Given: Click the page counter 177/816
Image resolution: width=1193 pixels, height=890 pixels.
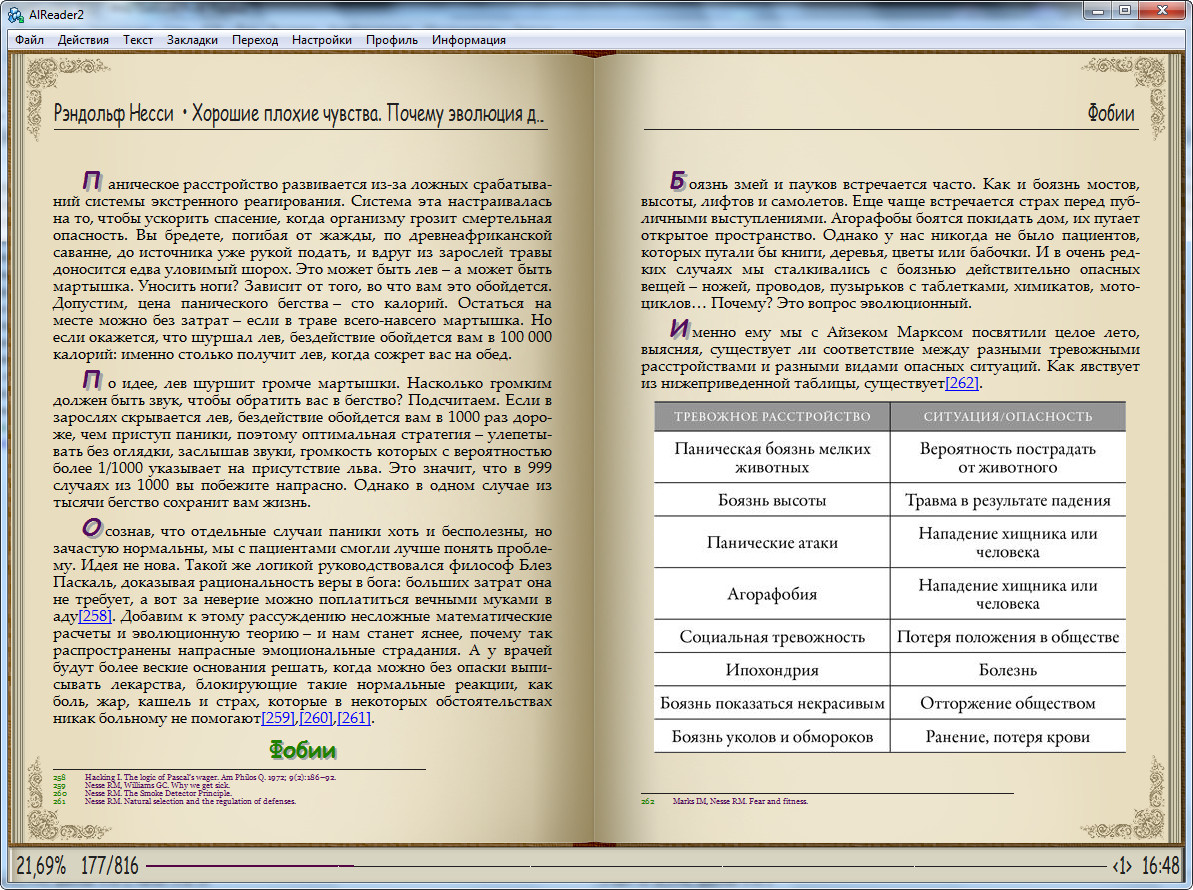Looking at the screenshot, I should pyautogui.click(x=110, y=866).
